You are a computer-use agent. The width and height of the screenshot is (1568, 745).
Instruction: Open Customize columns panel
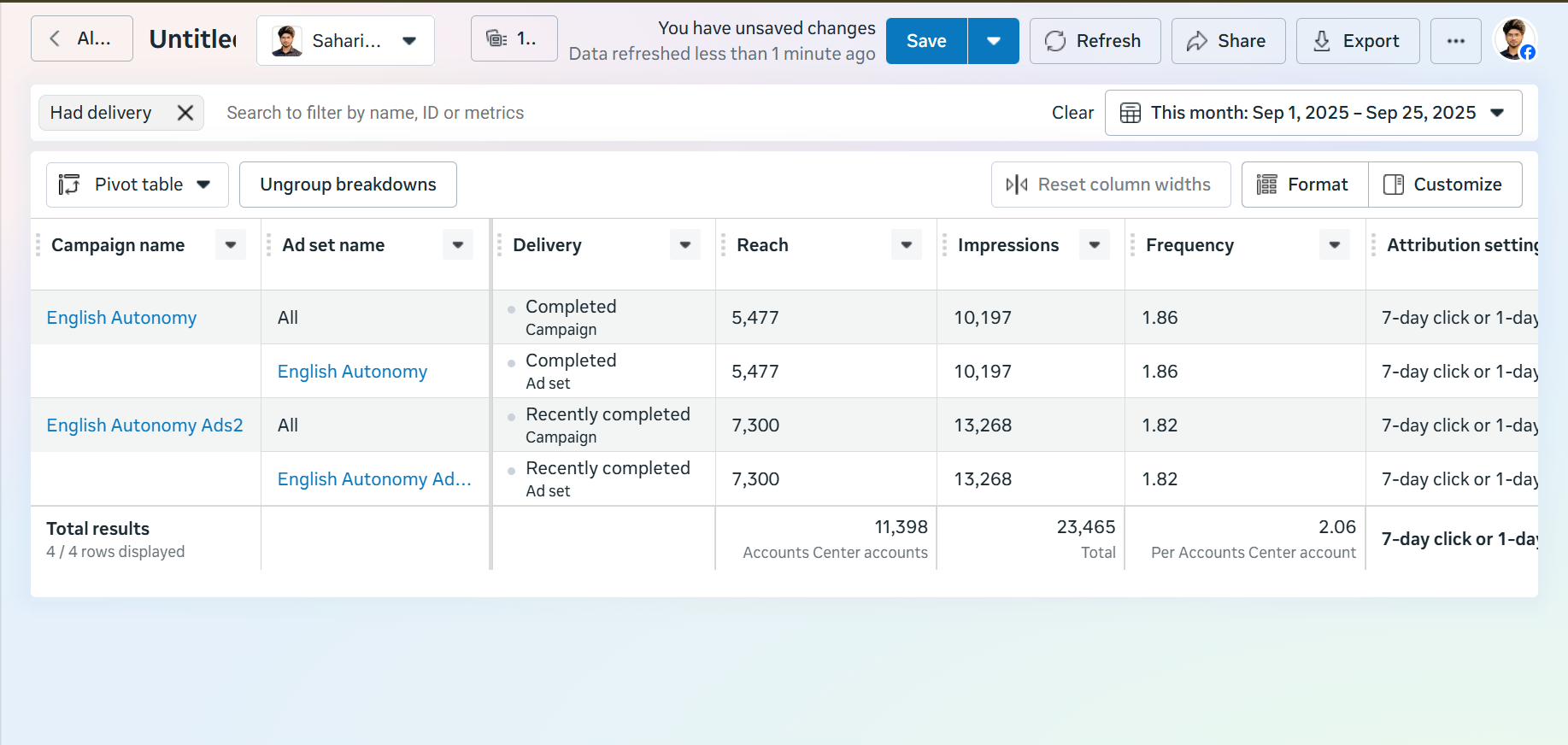click(x=1444, y=185)
